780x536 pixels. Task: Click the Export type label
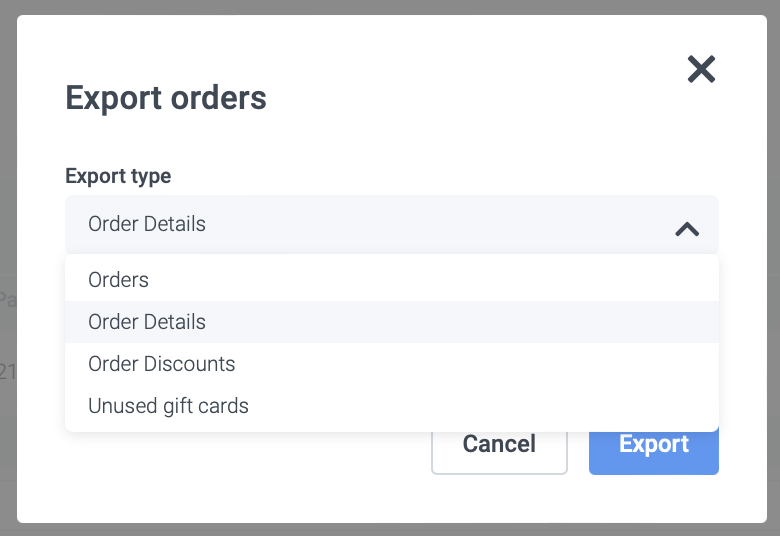click(118, 176)
